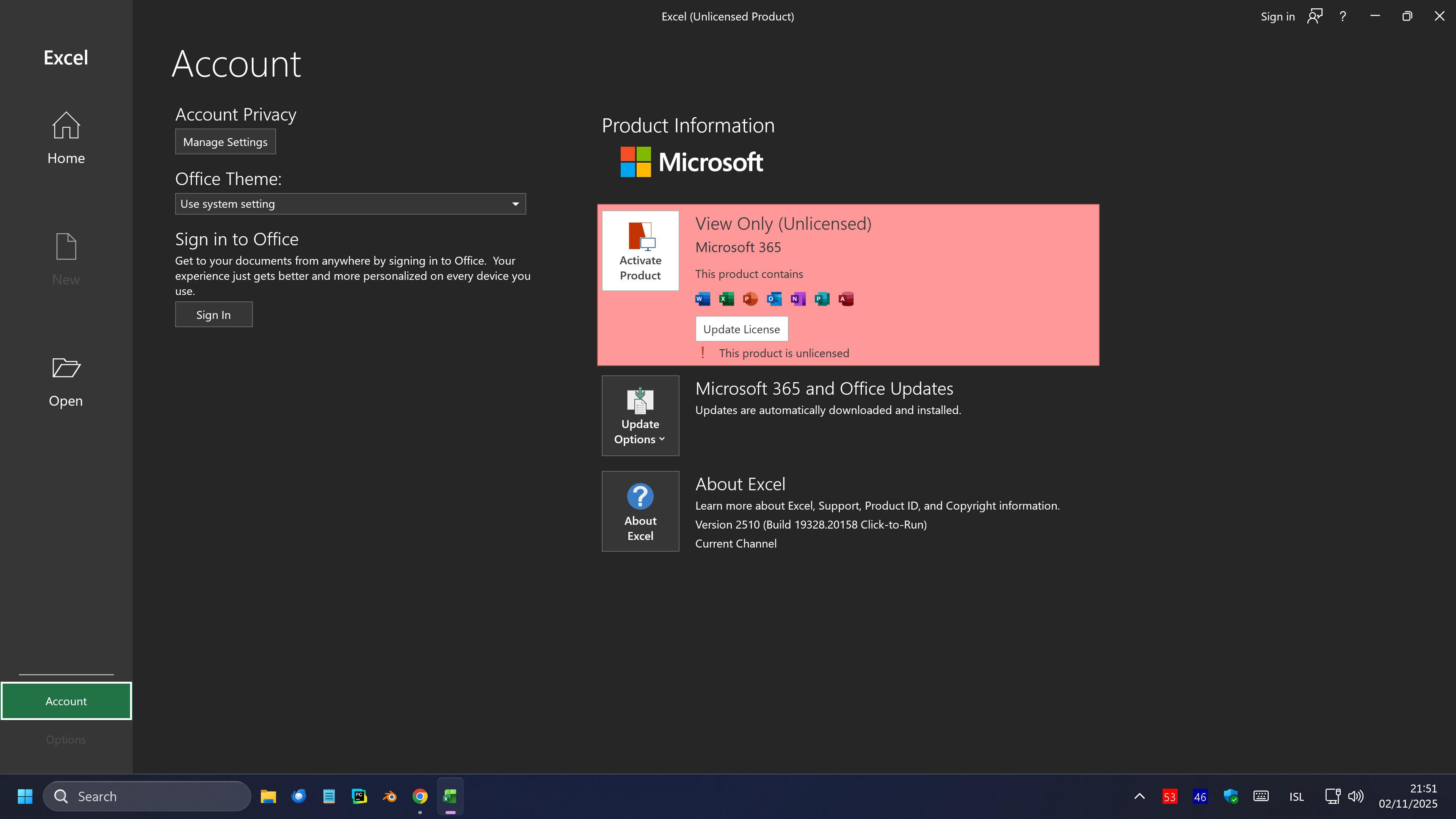Viewport: 1456px width, 819px height.
Task: Select the Options item in sidebar
Action: coord(66,739)
